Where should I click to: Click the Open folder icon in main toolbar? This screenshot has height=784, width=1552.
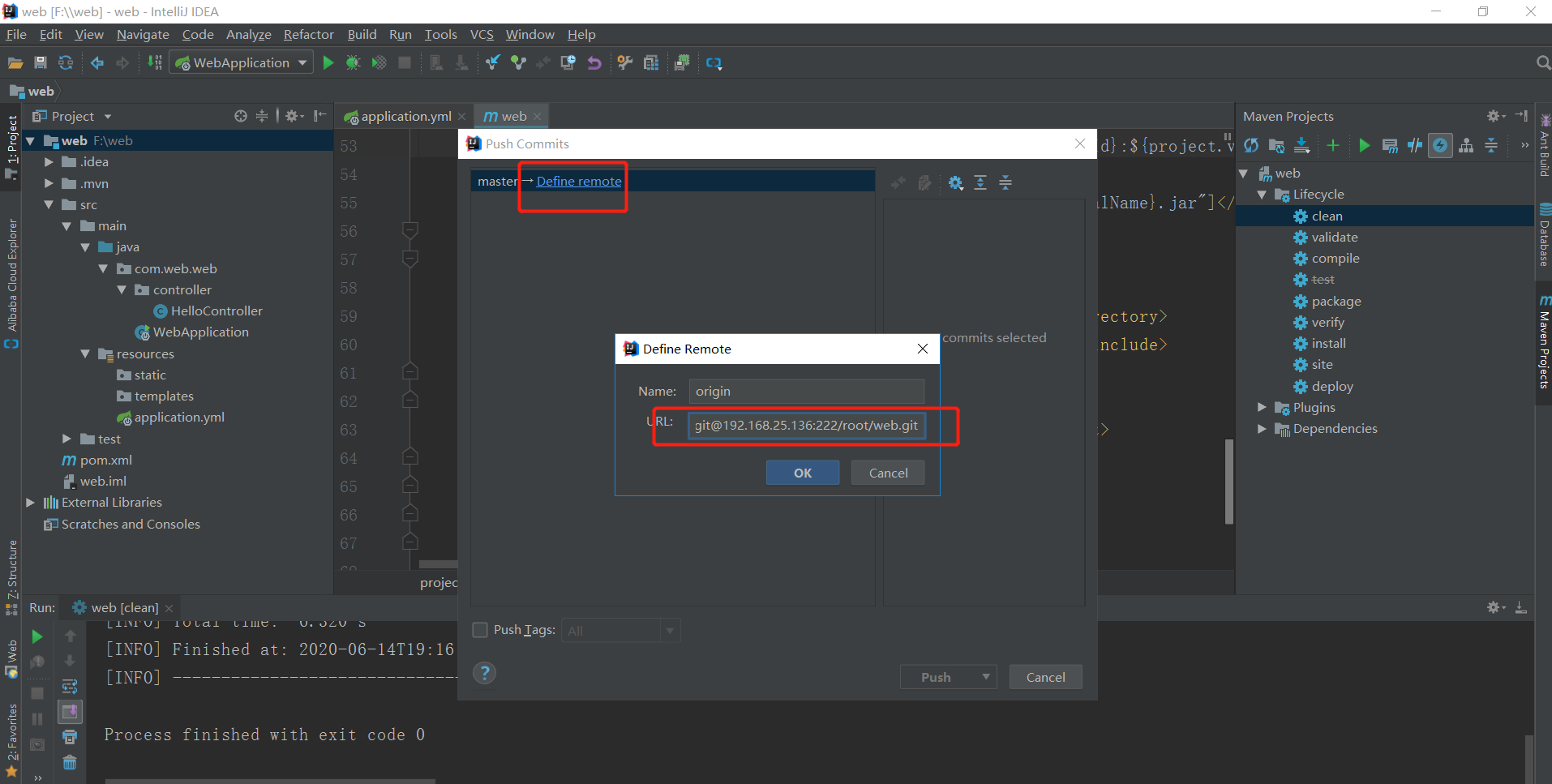point(15,63)
